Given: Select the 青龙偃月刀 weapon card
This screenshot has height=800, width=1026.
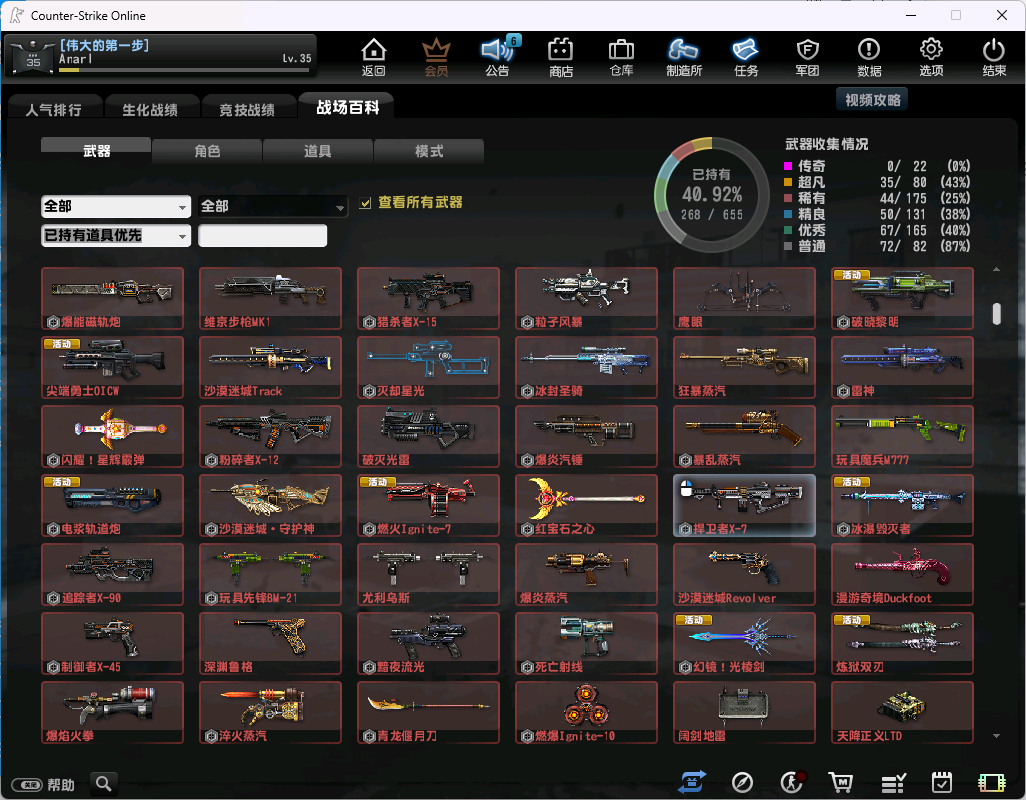Looking at the screenshot, I should click(429, 712).
